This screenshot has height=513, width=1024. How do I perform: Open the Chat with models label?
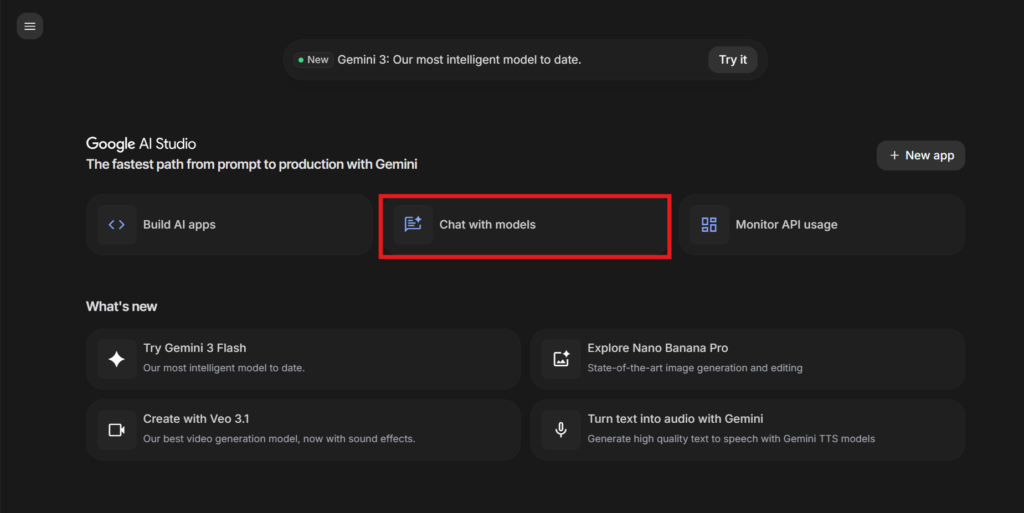487,225
